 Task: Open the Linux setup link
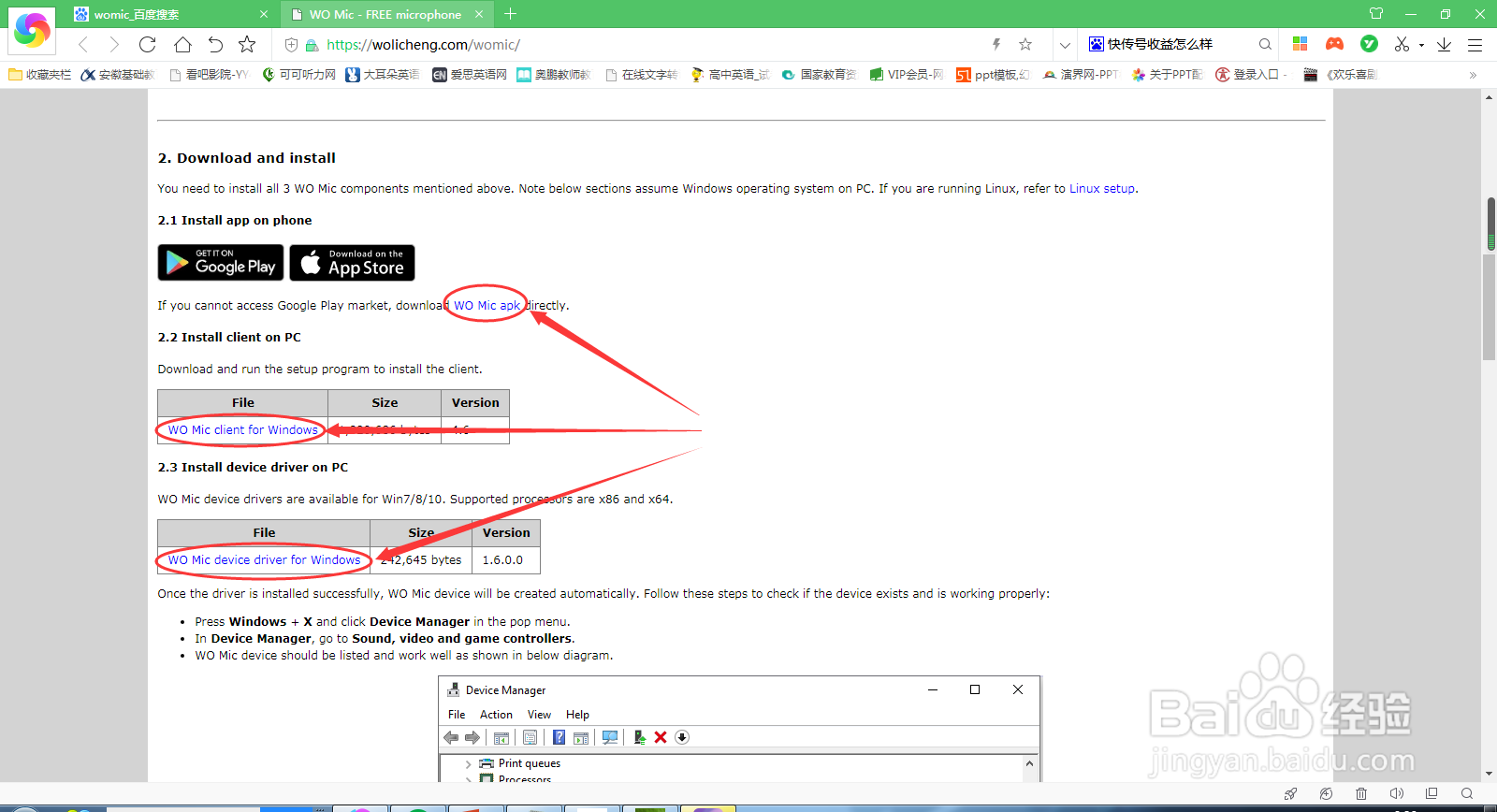[x=1102, y=188]
